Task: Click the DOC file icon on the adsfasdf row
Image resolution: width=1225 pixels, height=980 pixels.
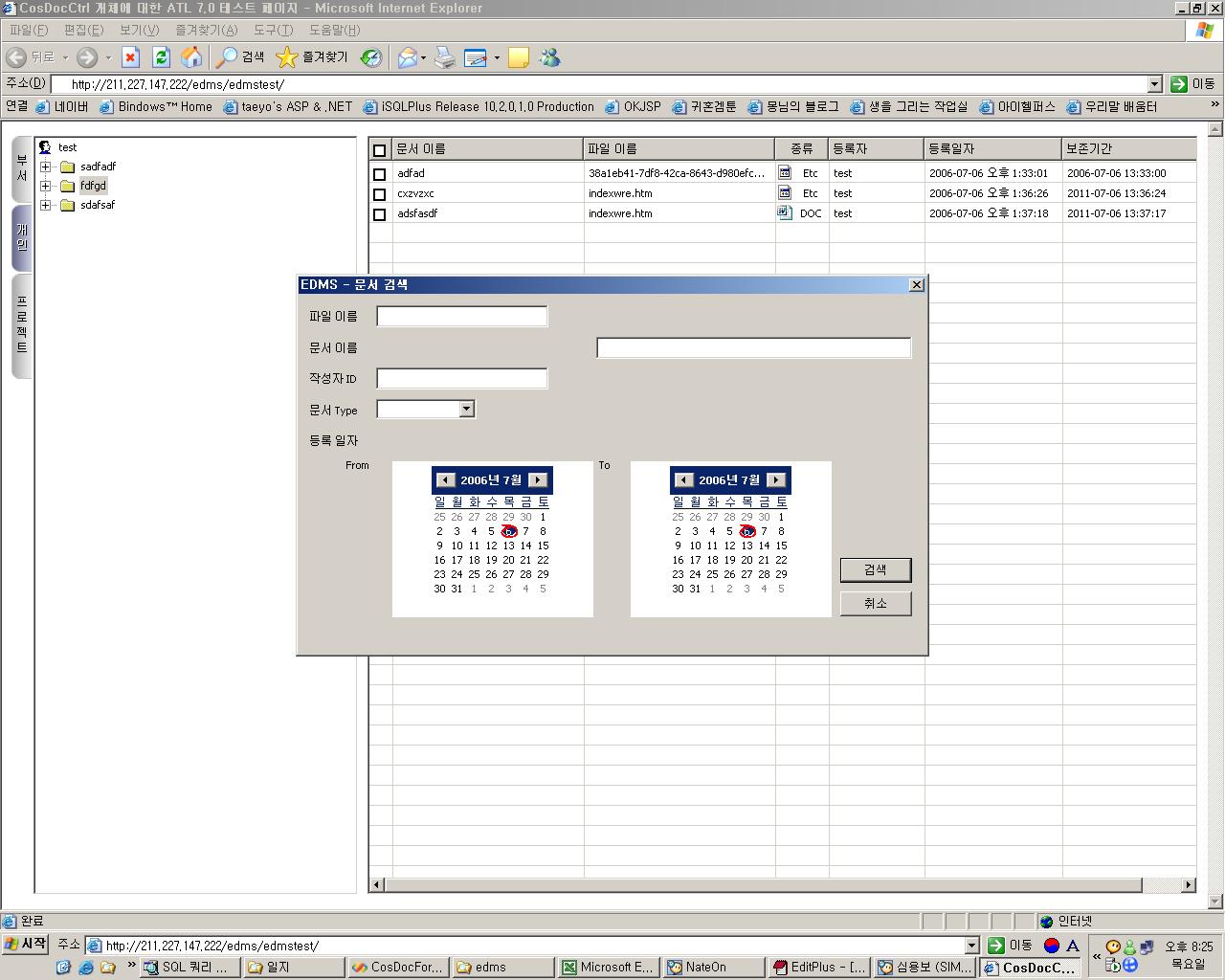Action: tap(785, 212)
